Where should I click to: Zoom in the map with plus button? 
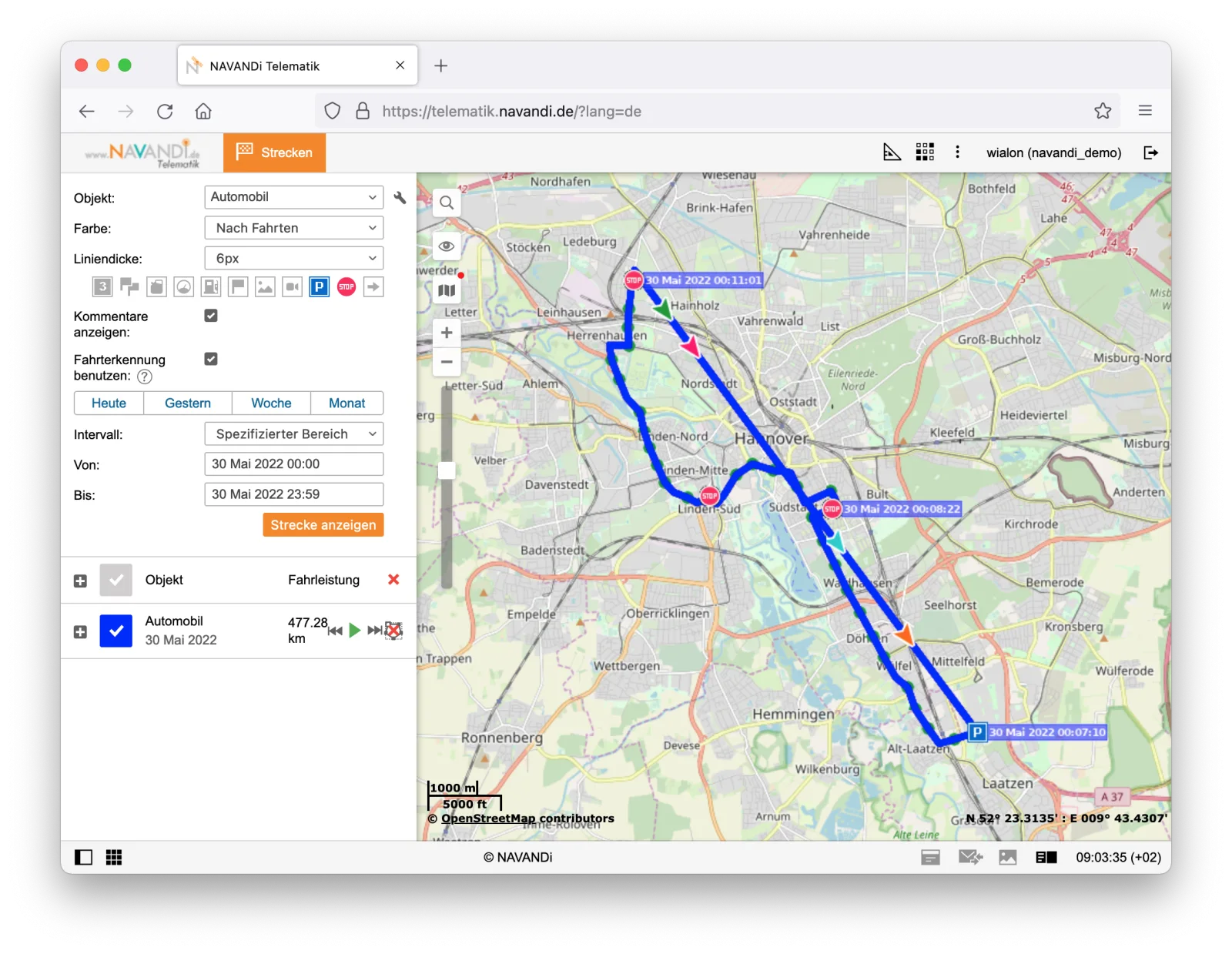(447, 333)
